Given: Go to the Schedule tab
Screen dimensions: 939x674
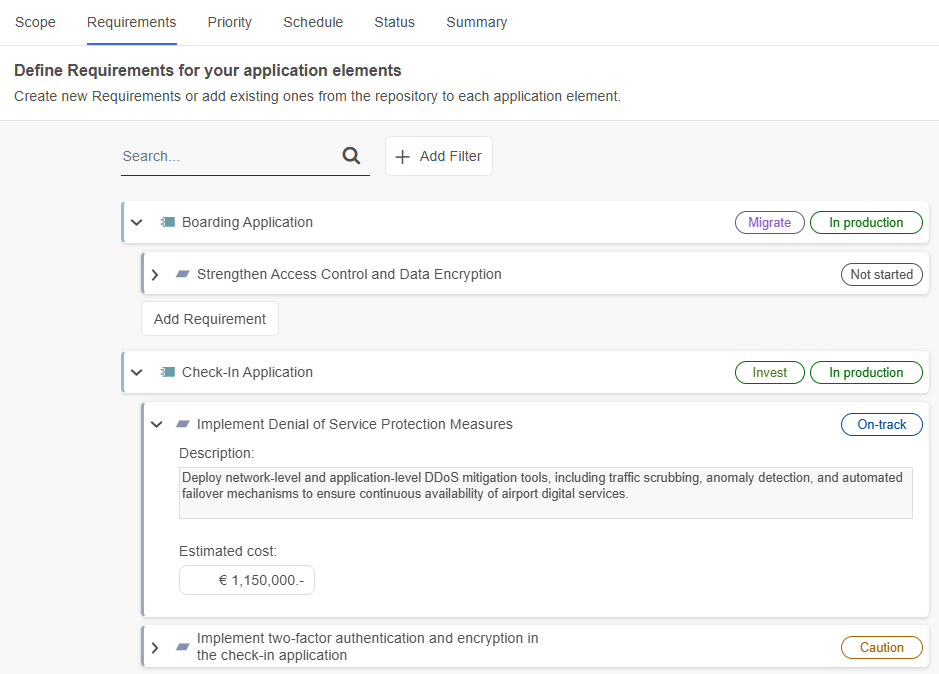Looking at the screenshot, I should (x=313, y=22).
